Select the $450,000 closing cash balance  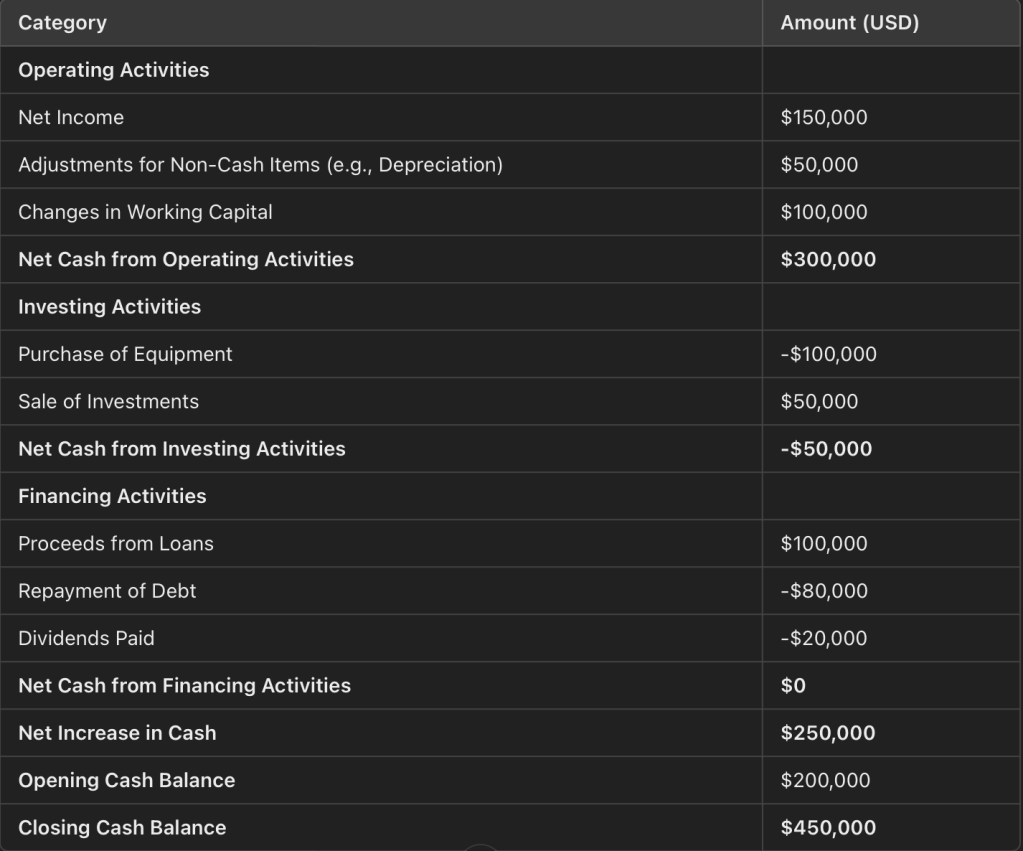827,828
